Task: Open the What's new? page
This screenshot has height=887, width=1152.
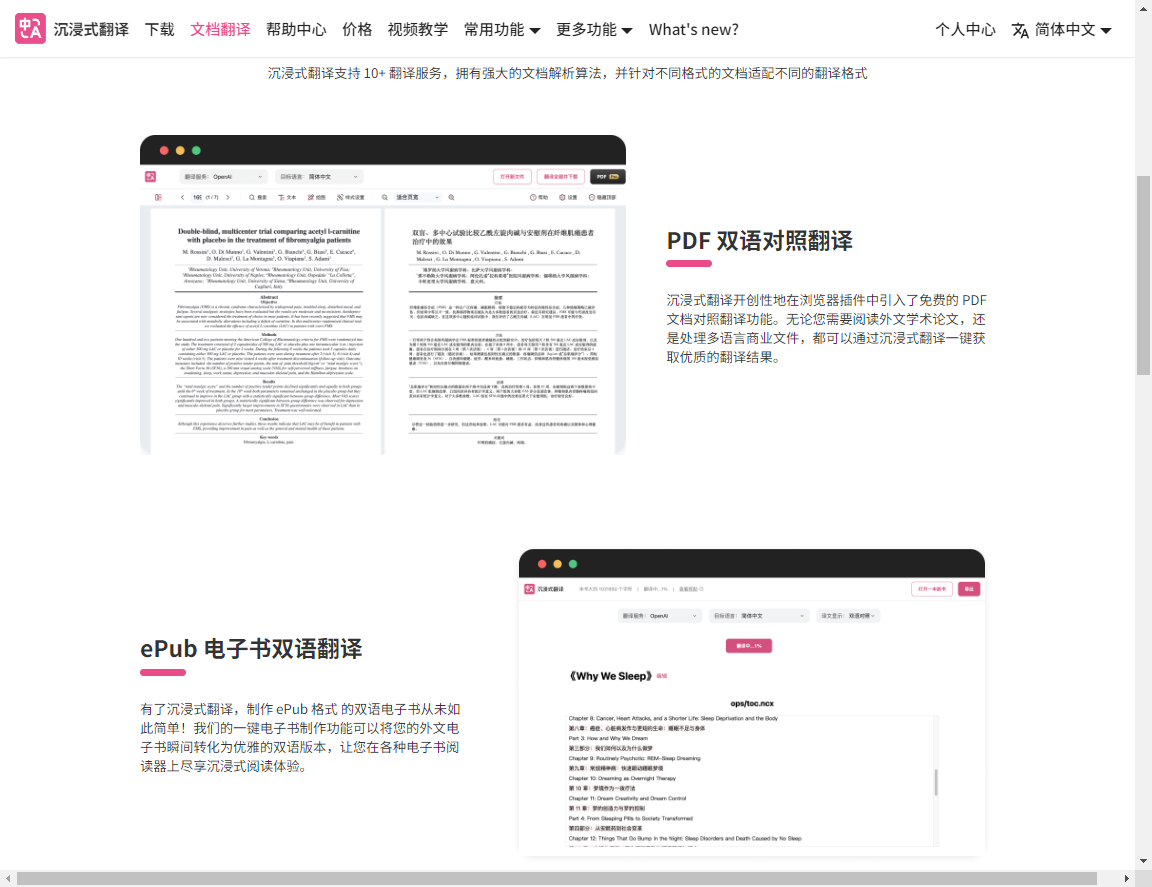Action: click(694, 29)
